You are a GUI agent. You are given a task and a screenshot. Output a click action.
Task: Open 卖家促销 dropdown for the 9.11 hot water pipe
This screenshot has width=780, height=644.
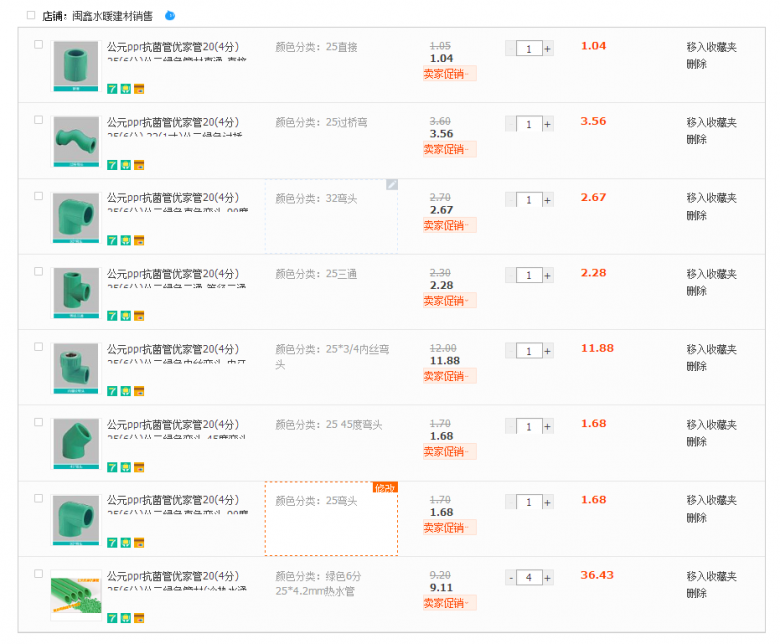[448, 603]
